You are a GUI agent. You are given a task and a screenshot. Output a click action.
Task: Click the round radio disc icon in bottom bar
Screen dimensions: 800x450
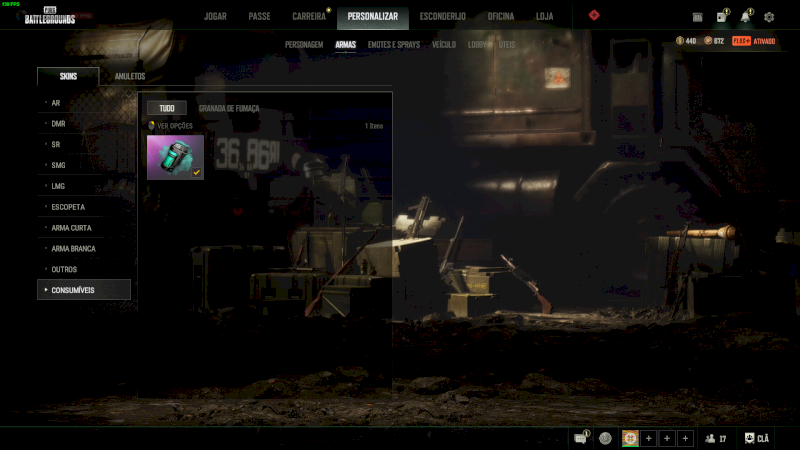[605, 438]
